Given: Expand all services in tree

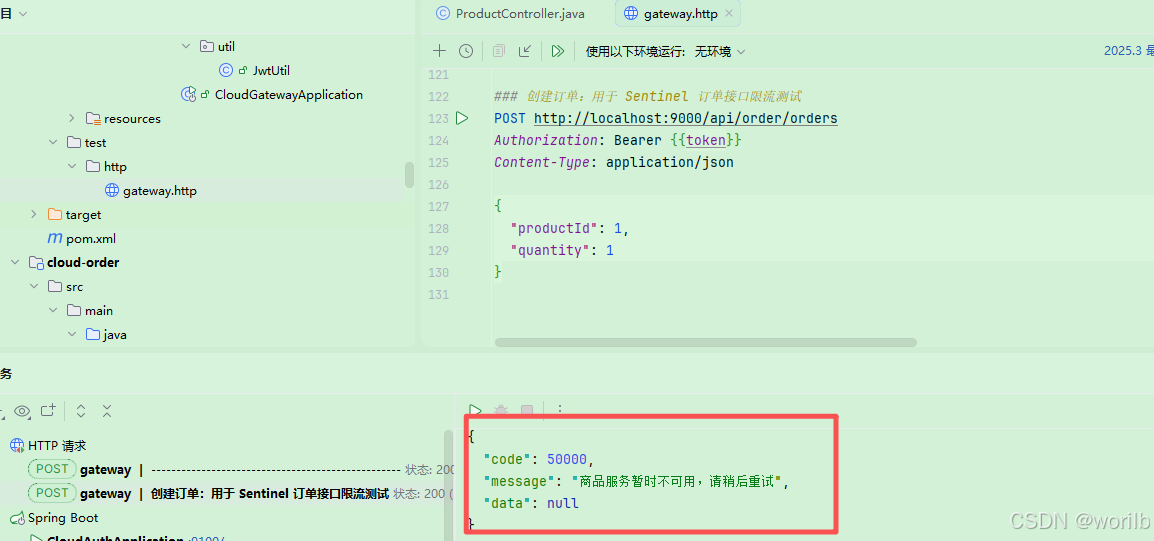Looking at the screenshot, I should click(x=81, y=411).
